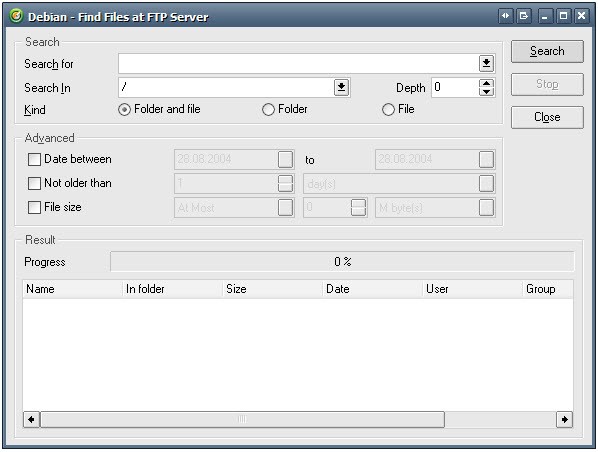The image size is (598, 452).
Task: Expand the Search In path dropdown
Action: 341,88
